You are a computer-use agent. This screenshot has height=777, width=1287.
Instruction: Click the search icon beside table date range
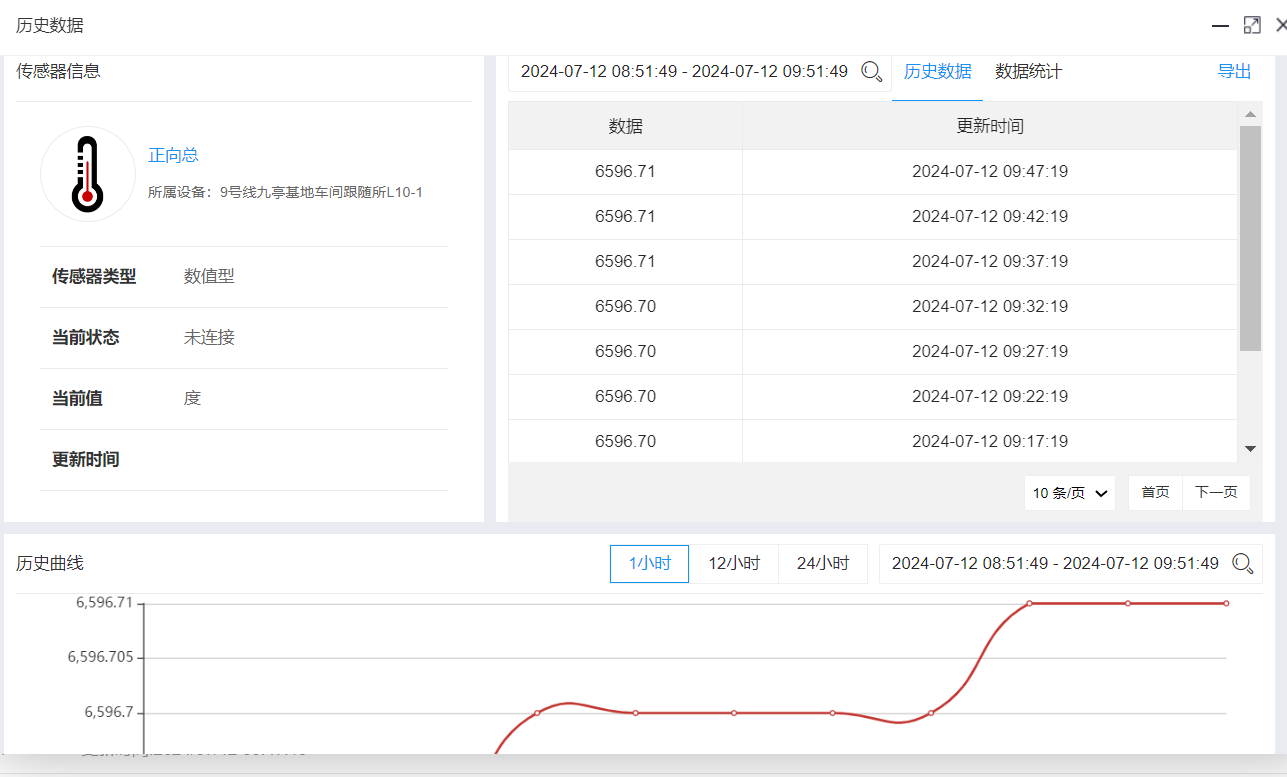(x=872, y=72)
